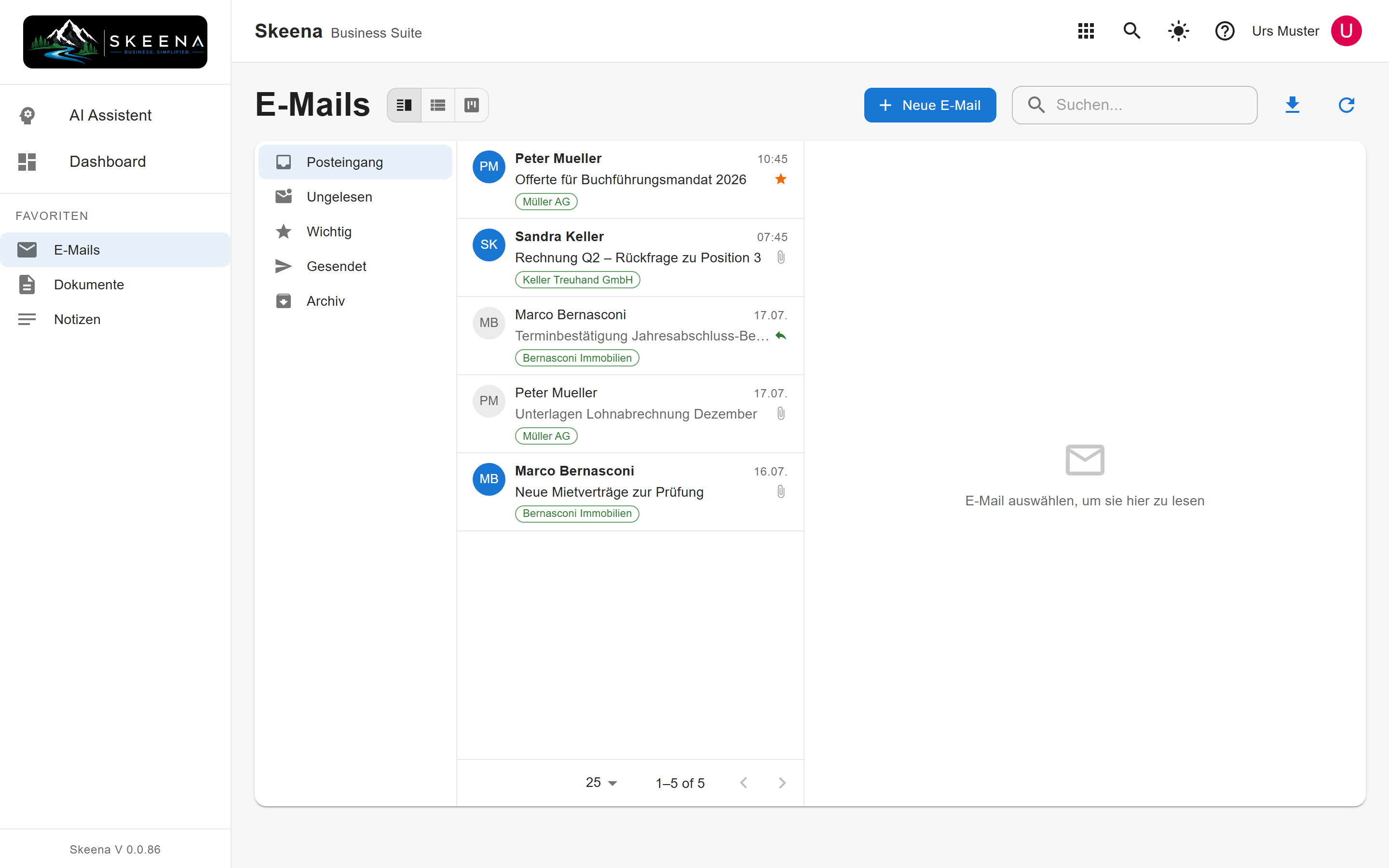
Task: Click Müller AG tag on Offerte email
Action: tap(546, 202)
